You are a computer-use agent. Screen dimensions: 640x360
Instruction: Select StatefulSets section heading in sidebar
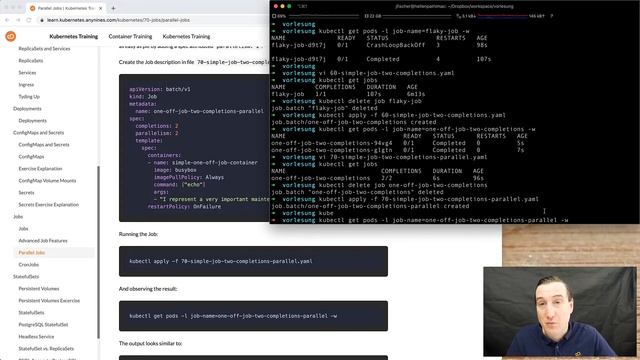[26, 277]
